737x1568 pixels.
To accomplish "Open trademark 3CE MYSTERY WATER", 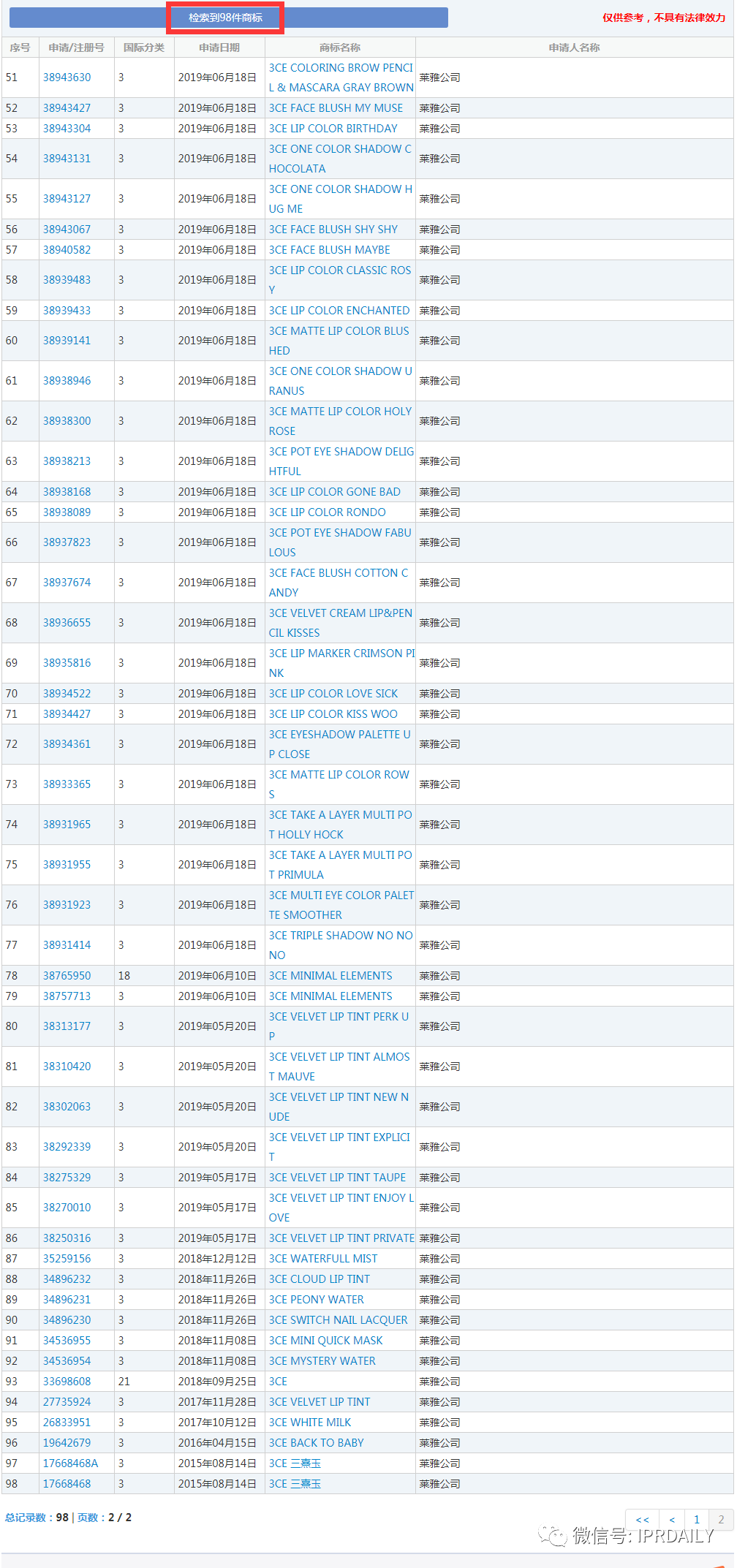I will pyautogui.click(x=322, y=1361).
